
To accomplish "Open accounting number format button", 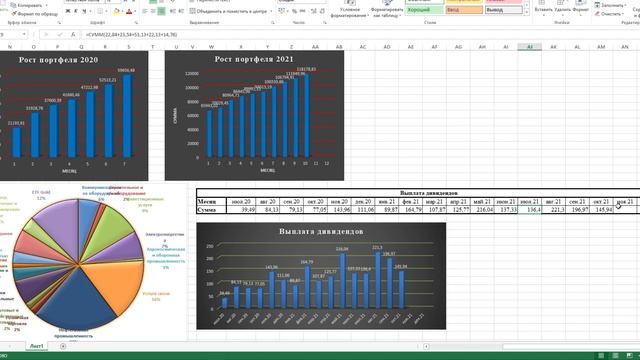I will 282,11.
